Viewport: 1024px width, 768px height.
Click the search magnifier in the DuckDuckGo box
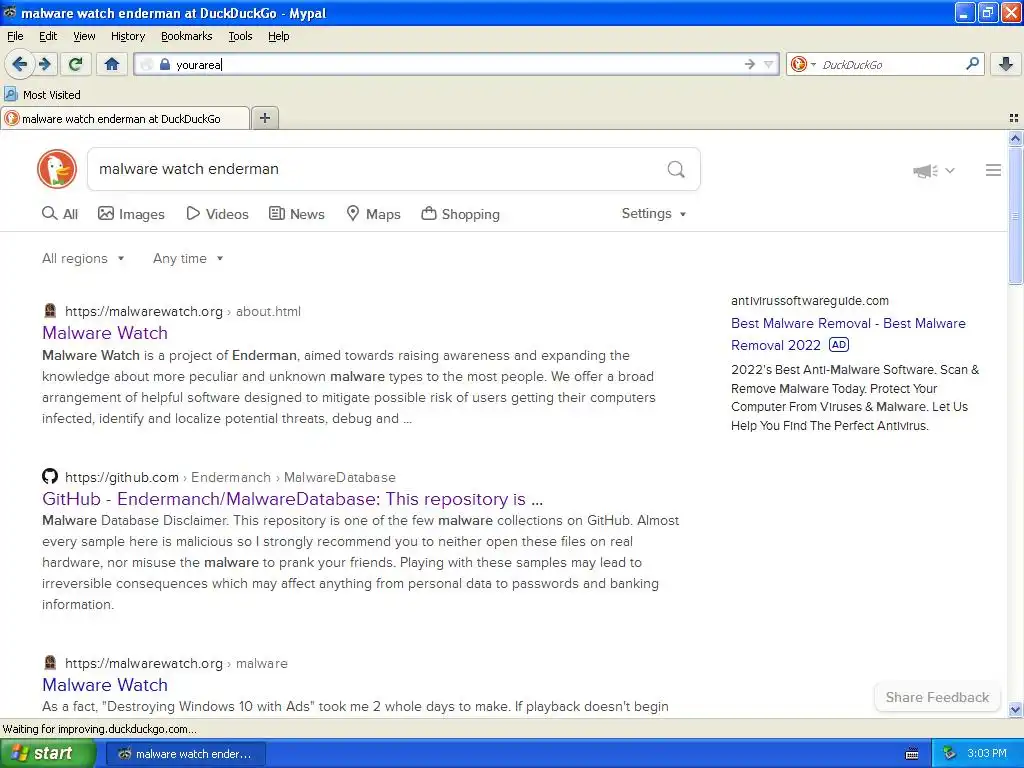coord(676,170)
